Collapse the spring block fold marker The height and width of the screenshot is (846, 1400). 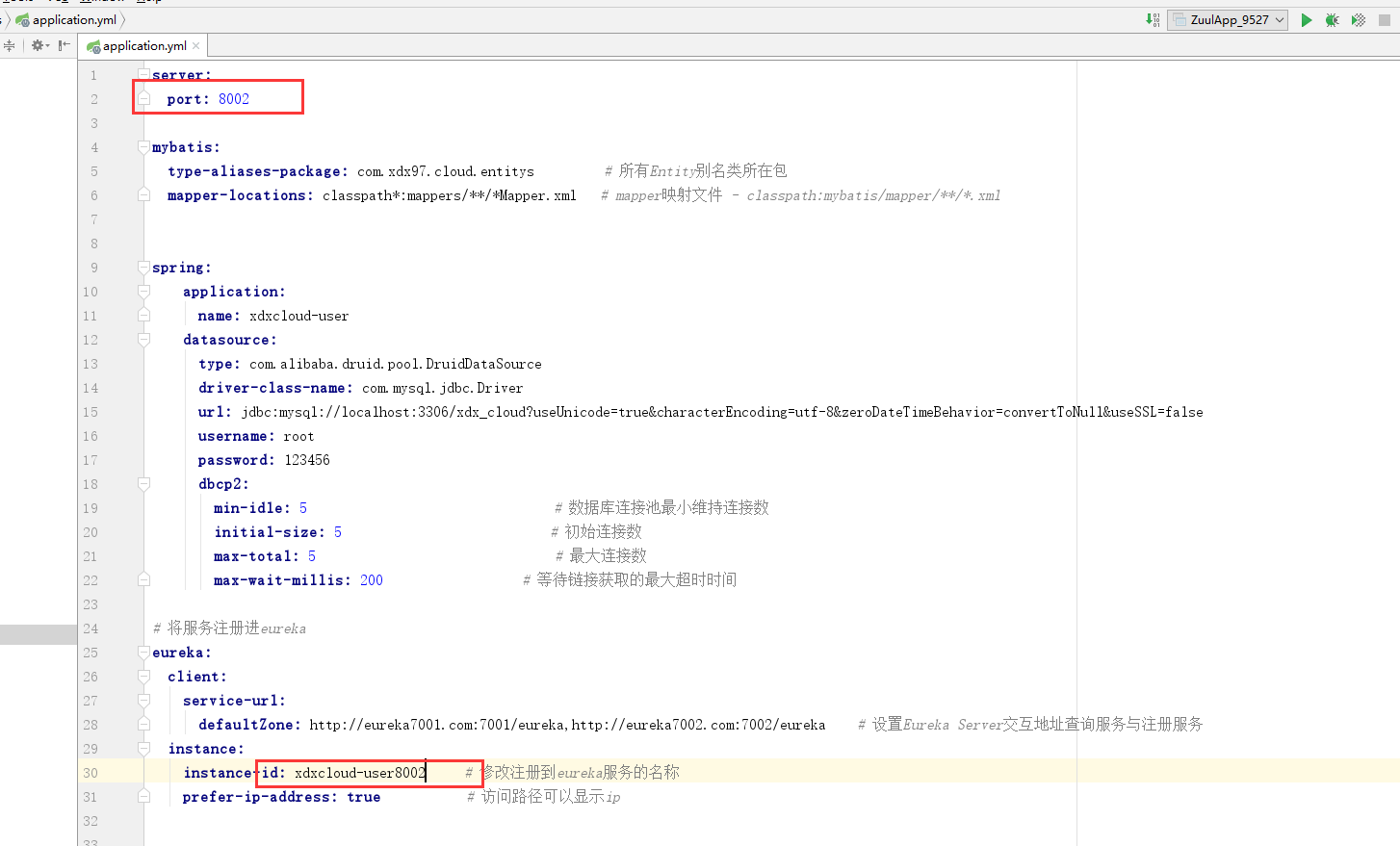143,268
